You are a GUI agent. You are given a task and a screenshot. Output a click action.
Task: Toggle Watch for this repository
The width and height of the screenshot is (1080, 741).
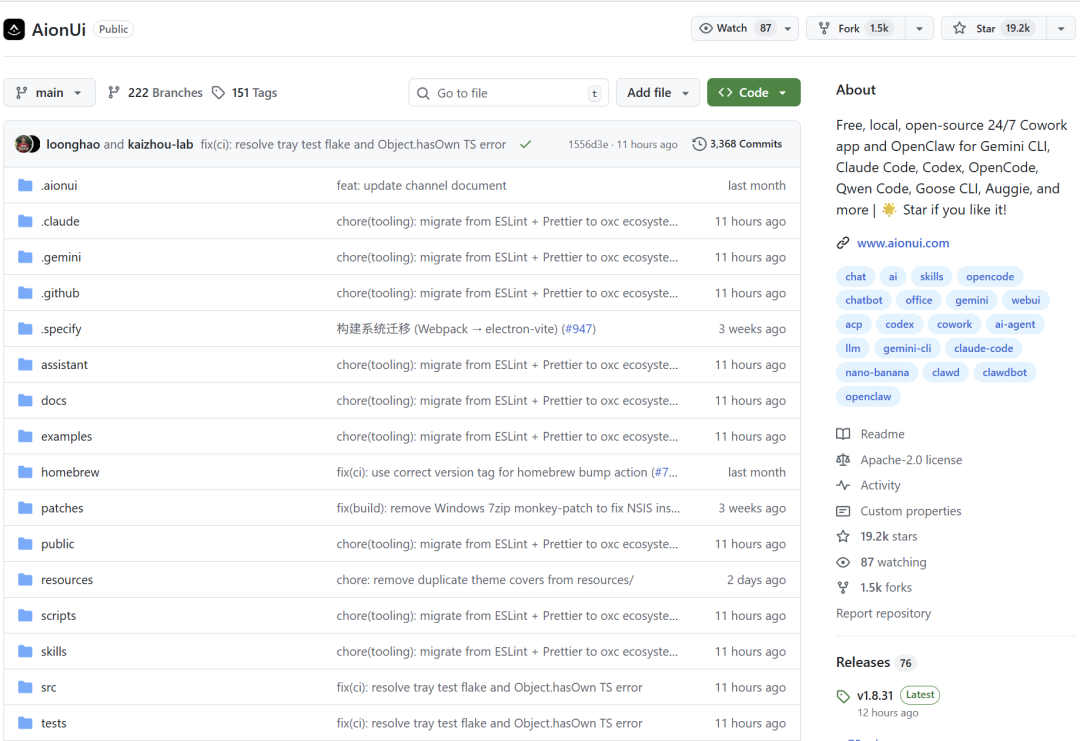tap(734, 28)
